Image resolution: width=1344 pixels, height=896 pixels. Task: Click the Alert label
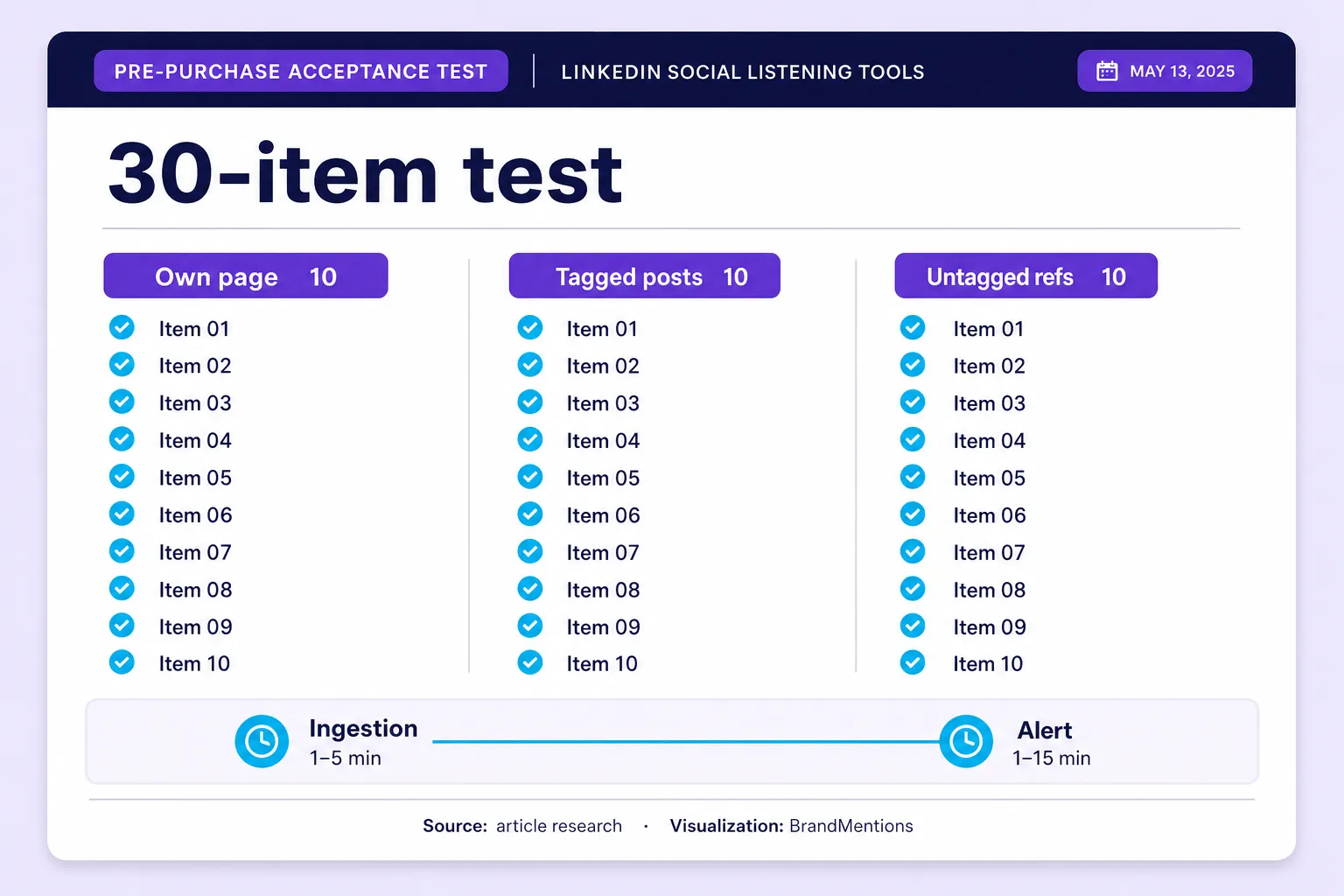1045,730
